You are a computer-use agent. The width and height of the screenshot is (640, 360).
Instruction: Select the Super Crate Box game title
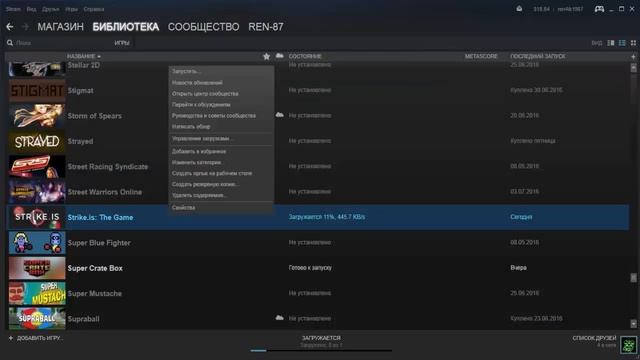(x=95, y=268)
